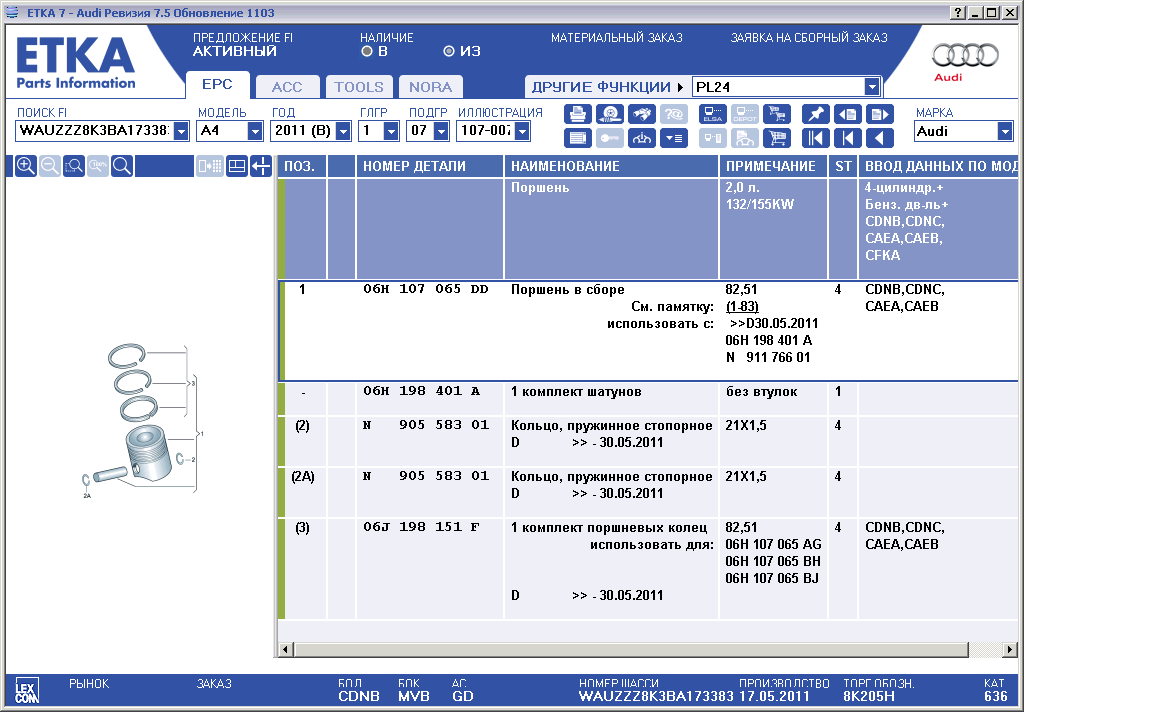Image resolution: width=1152 pixels, height=712 pixels.
Task: Click the greyed illustration-to-grid icon
Action: 210,166
